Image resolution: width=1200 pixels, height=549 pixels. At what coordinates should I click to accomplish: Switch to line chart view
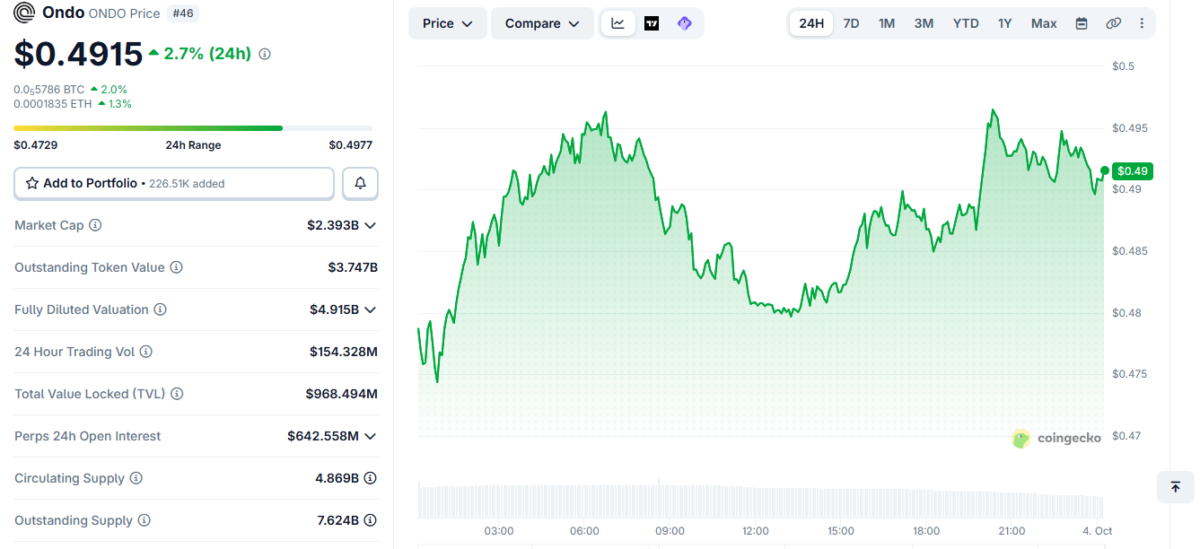tap(618, 23)
